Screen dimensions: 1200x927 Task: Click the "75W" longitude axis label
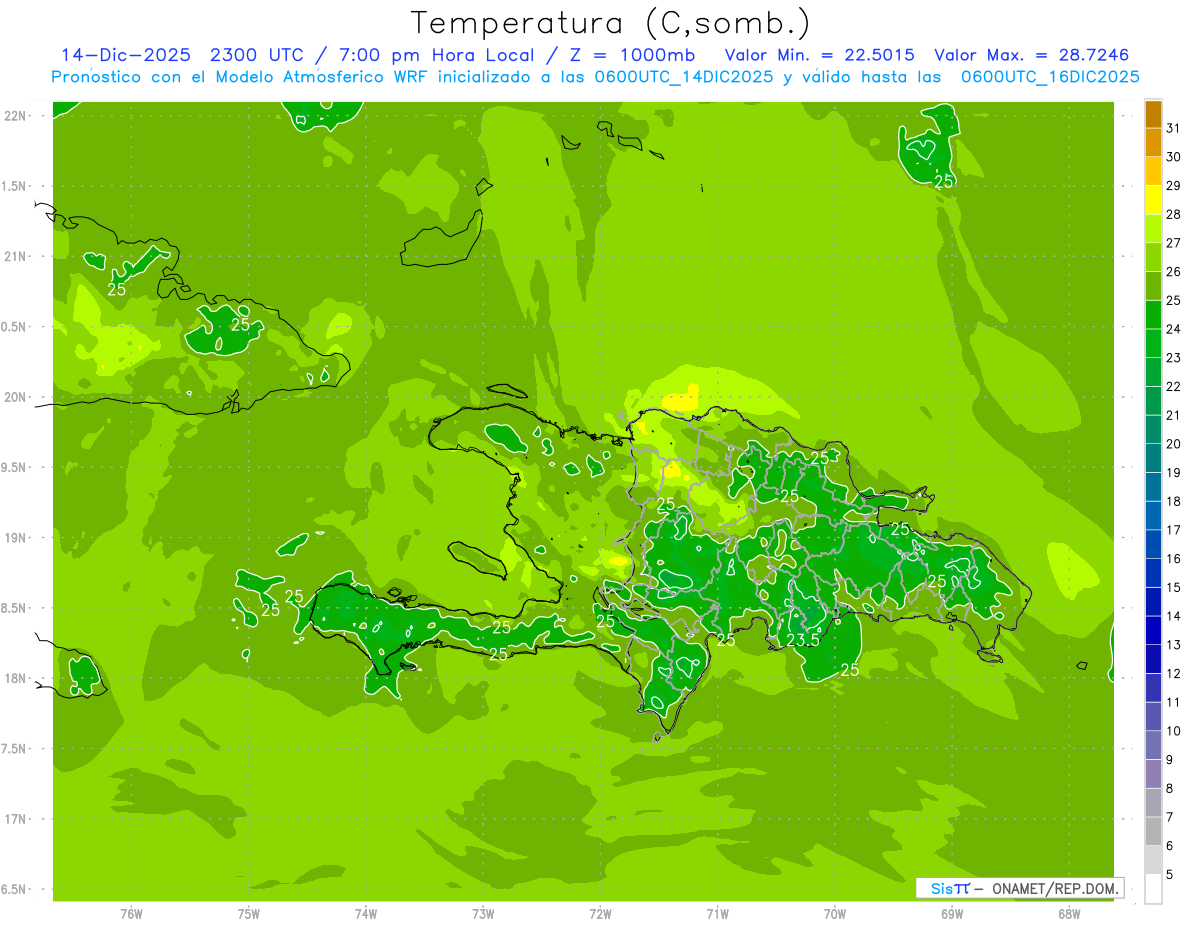click(249, 914)
